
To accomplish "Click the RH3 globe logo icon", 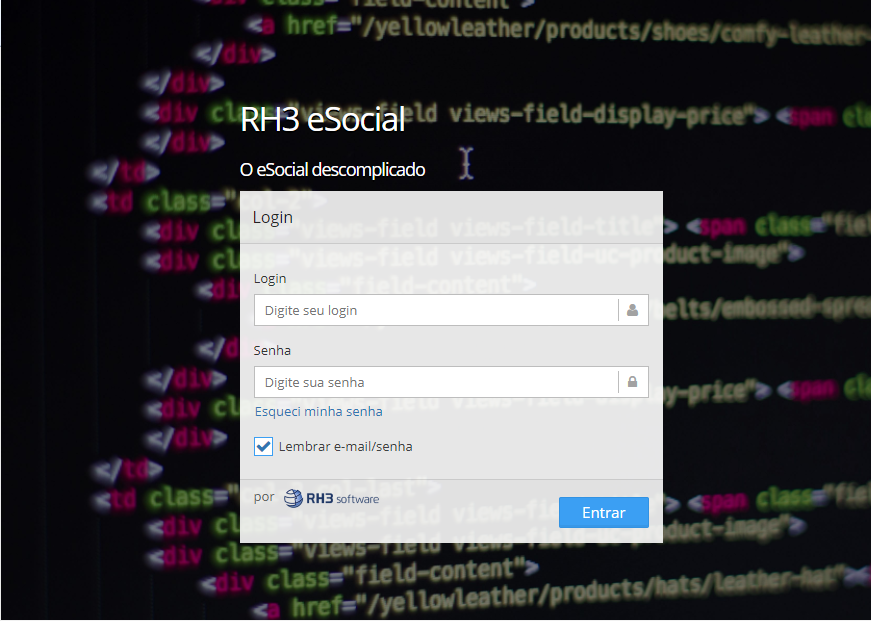I will click(x=293, y=498).
